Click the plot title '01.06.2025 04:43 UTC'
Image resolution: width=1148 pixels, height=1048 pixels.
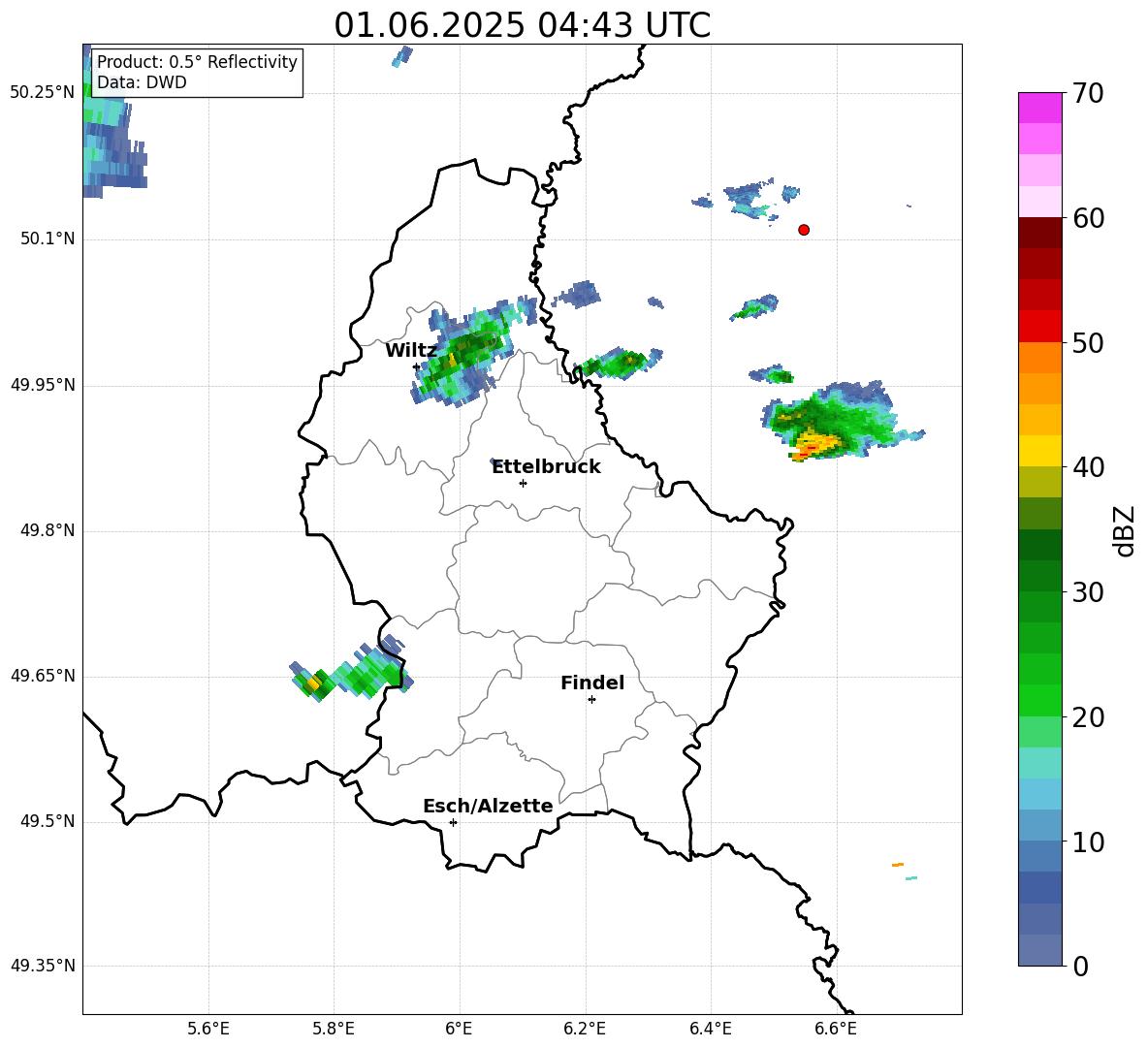click(x=522, y=25)
